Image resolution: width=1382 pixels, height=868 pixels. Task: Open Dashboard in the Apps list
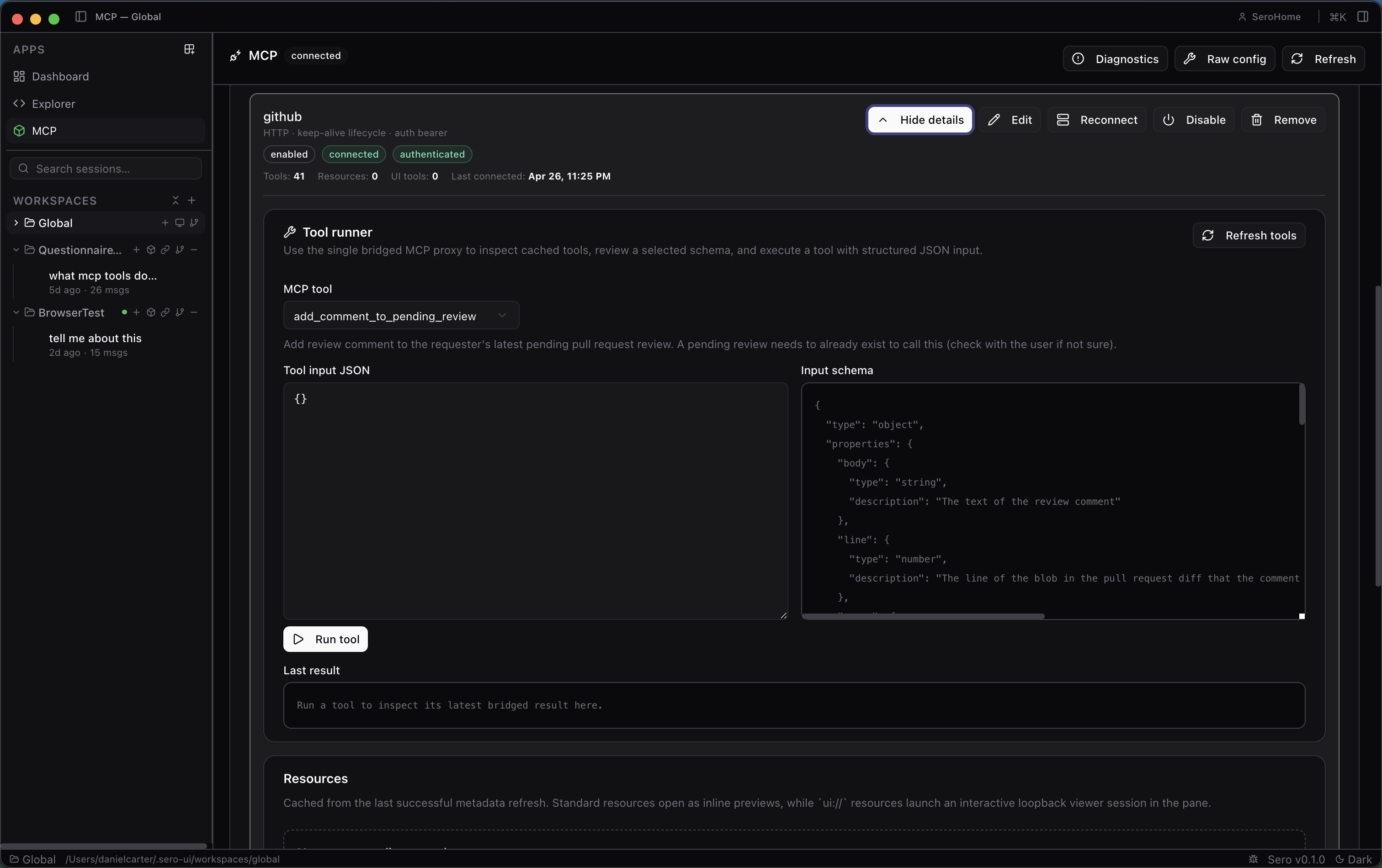60,76
